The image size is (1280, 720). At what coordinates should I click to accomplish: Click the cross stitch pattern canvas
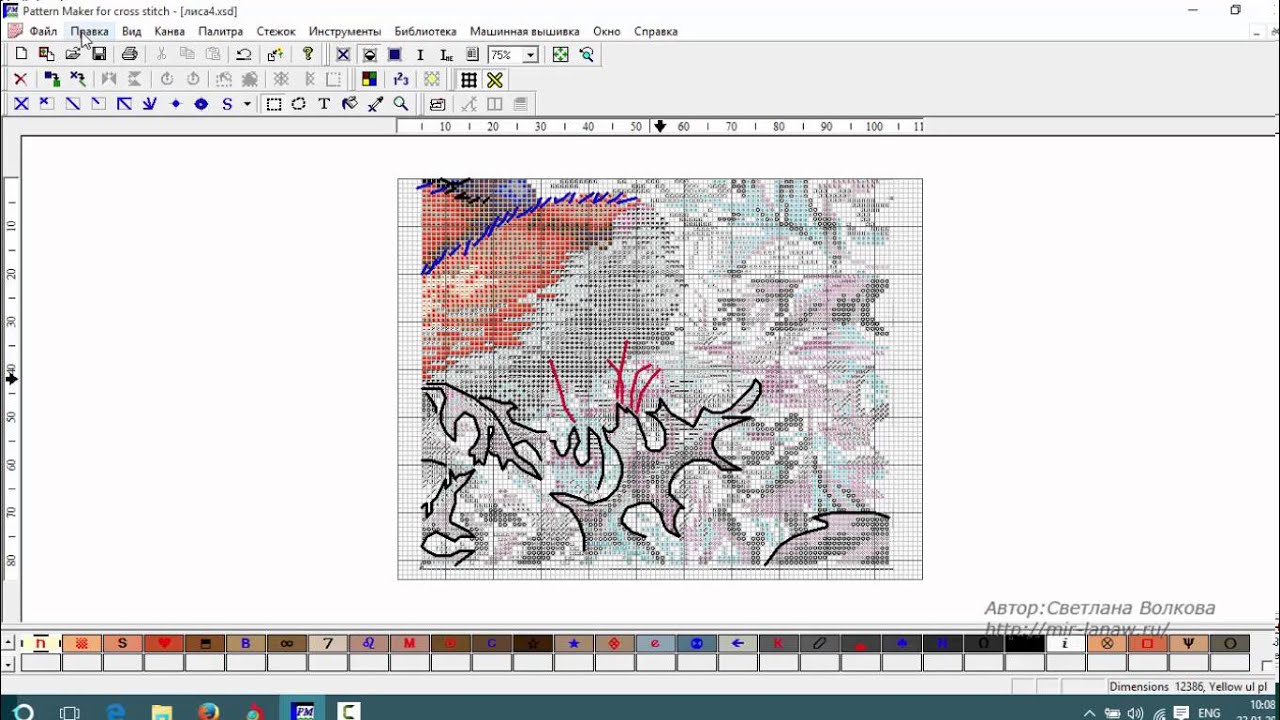tap(660, 379)
